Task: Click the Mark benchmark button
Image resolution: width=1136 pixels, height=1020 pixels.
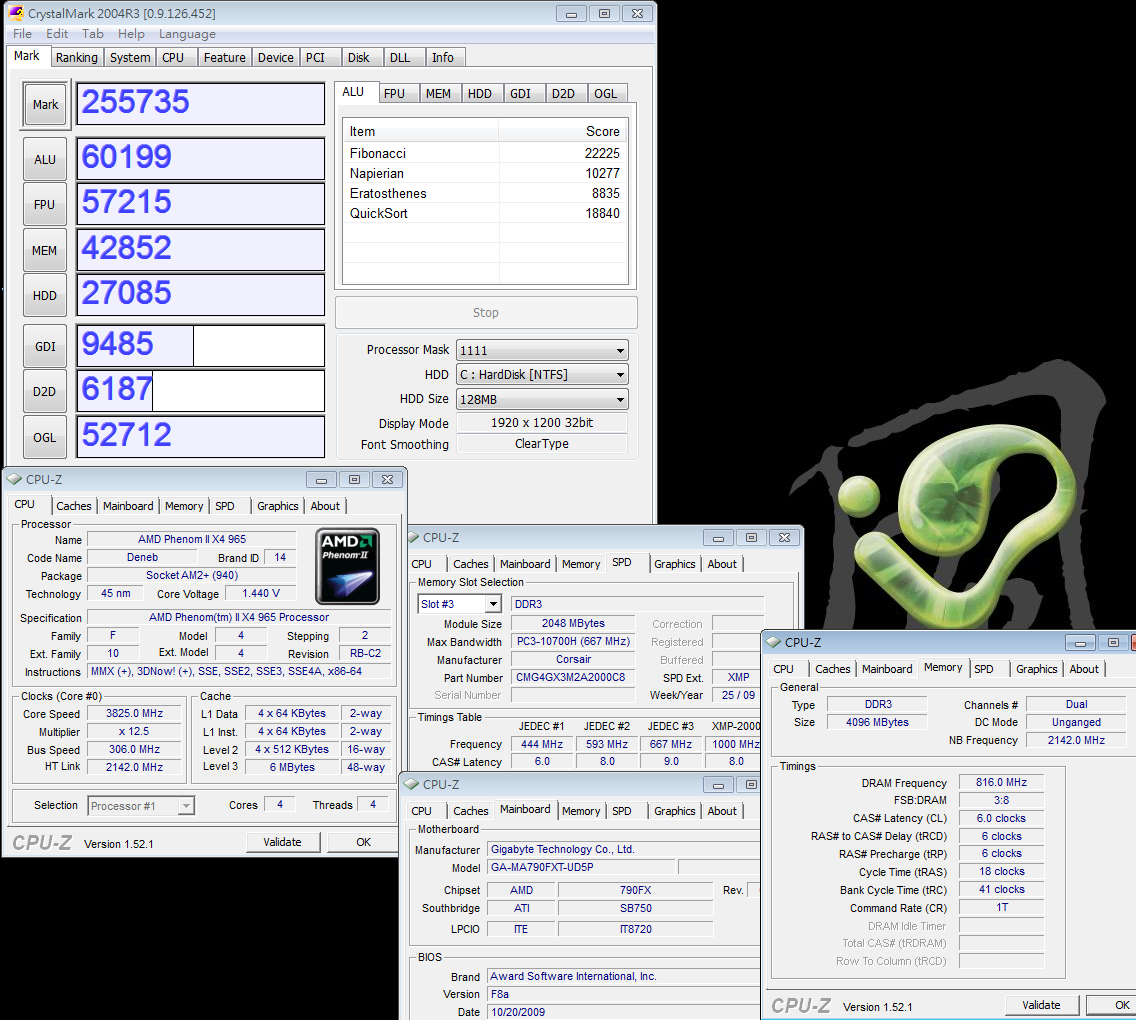Action: tap(45, 105)
